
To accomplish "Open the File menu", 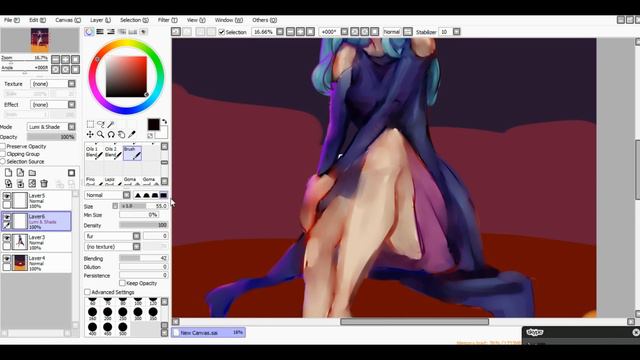I will point(11,20).
